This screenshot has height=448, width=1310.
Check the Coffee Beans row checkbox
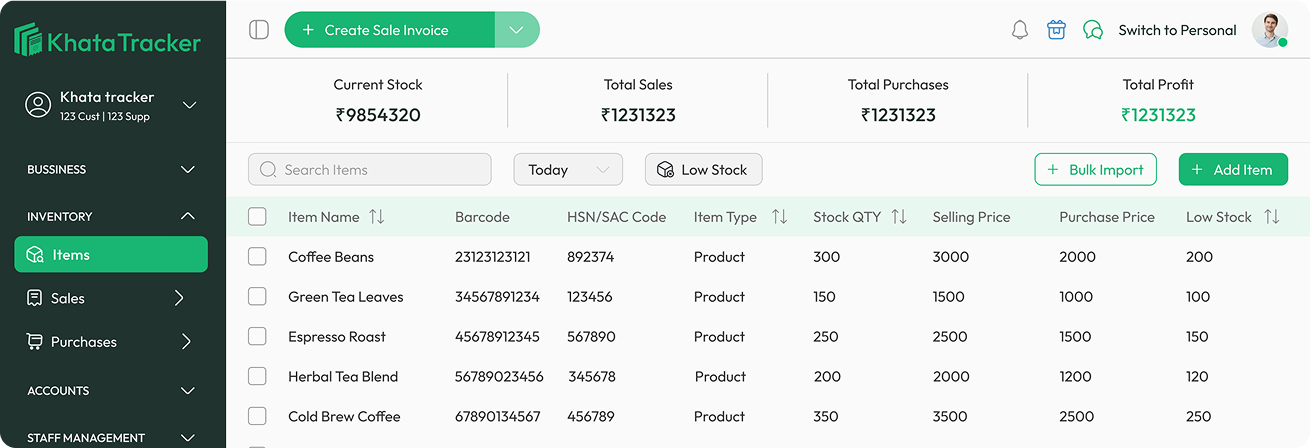point(257,256)
